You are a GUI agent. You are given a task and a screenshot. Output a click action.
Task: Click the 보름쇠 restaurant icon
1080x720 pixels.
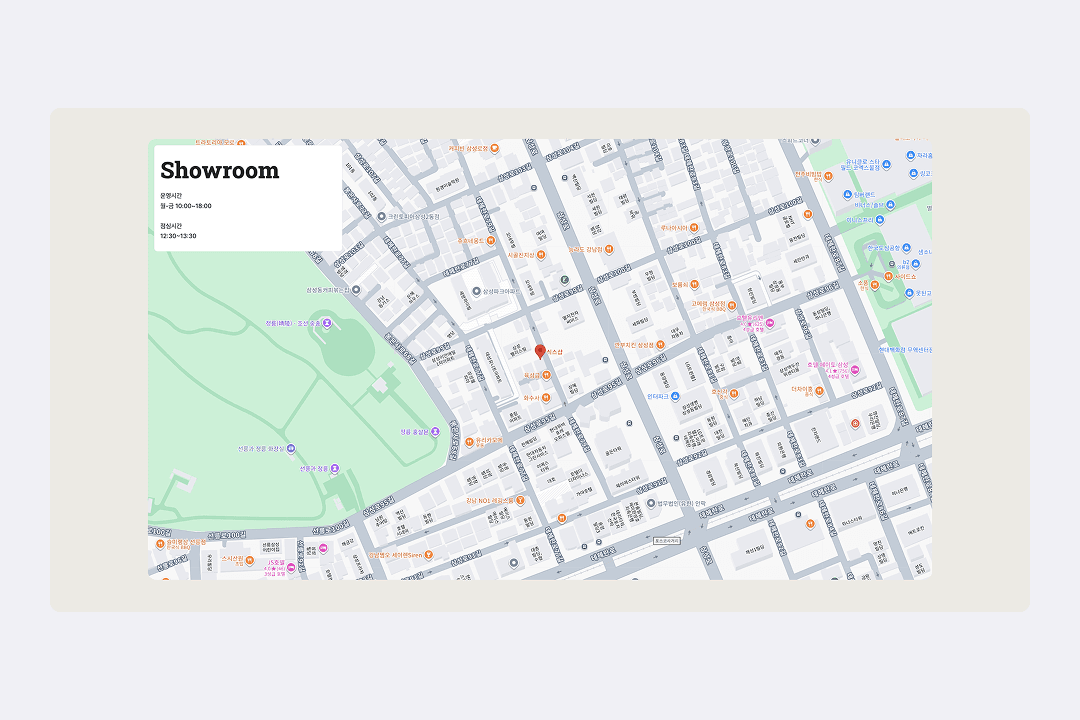pos(695,285)
